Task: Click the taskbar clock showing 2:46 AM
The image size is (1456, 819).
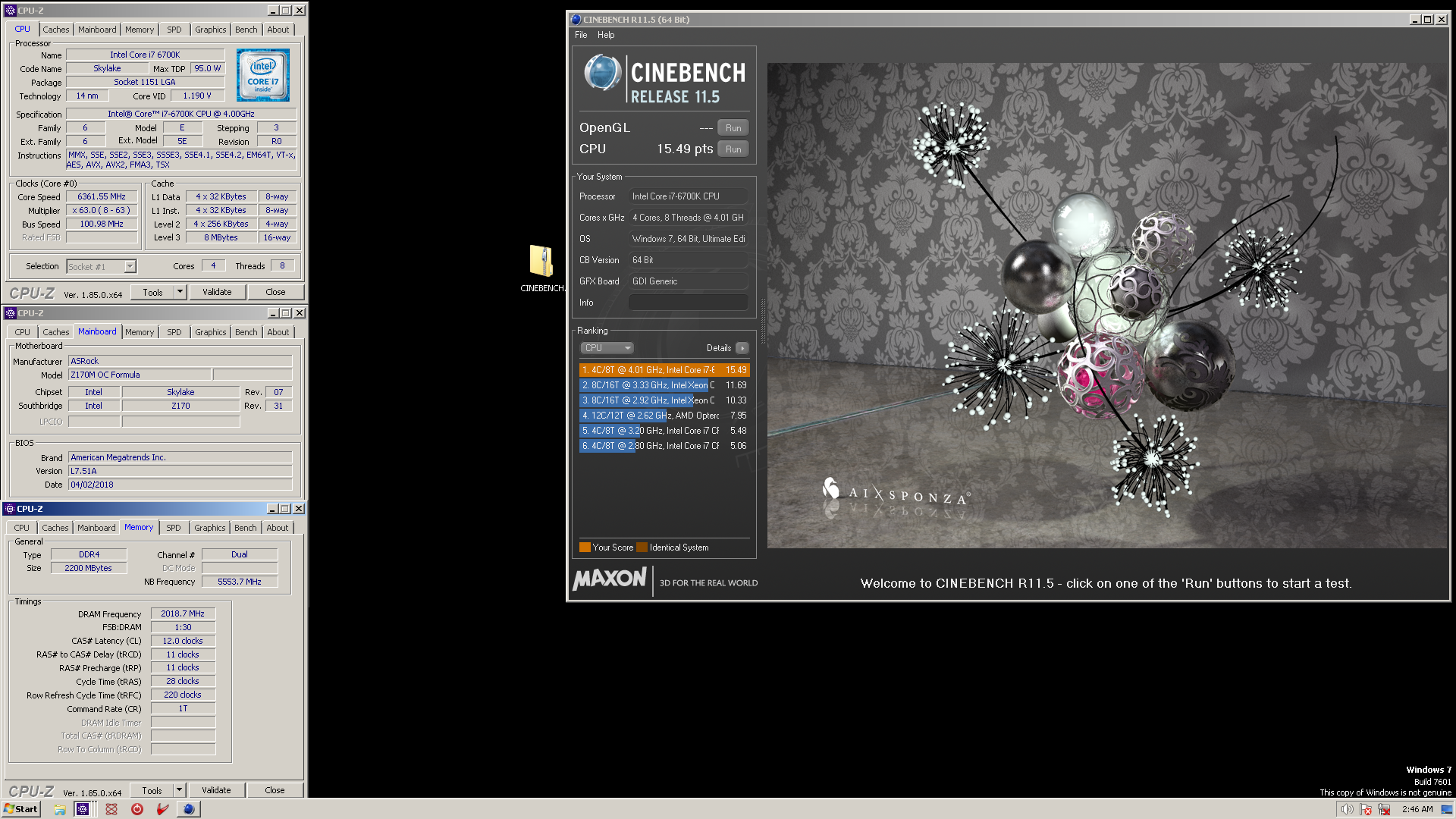Action: (x=1417, y=809)
